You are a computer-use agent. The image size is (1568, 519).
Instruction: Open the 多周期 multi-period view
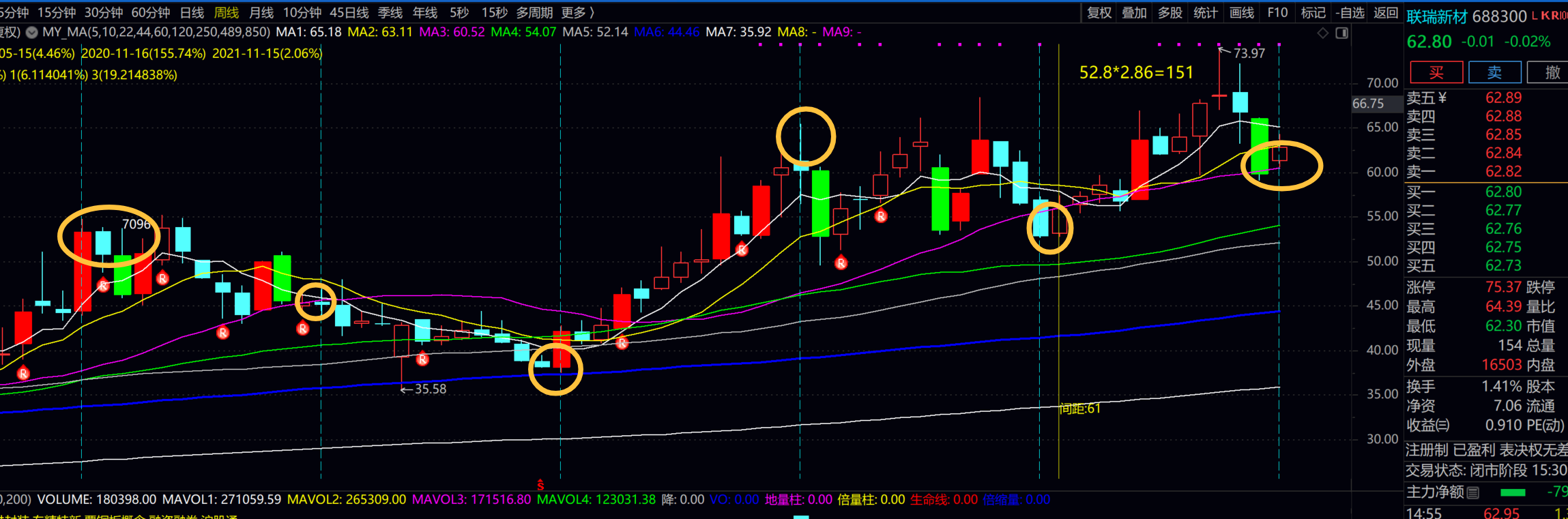[x=534, y=12]
